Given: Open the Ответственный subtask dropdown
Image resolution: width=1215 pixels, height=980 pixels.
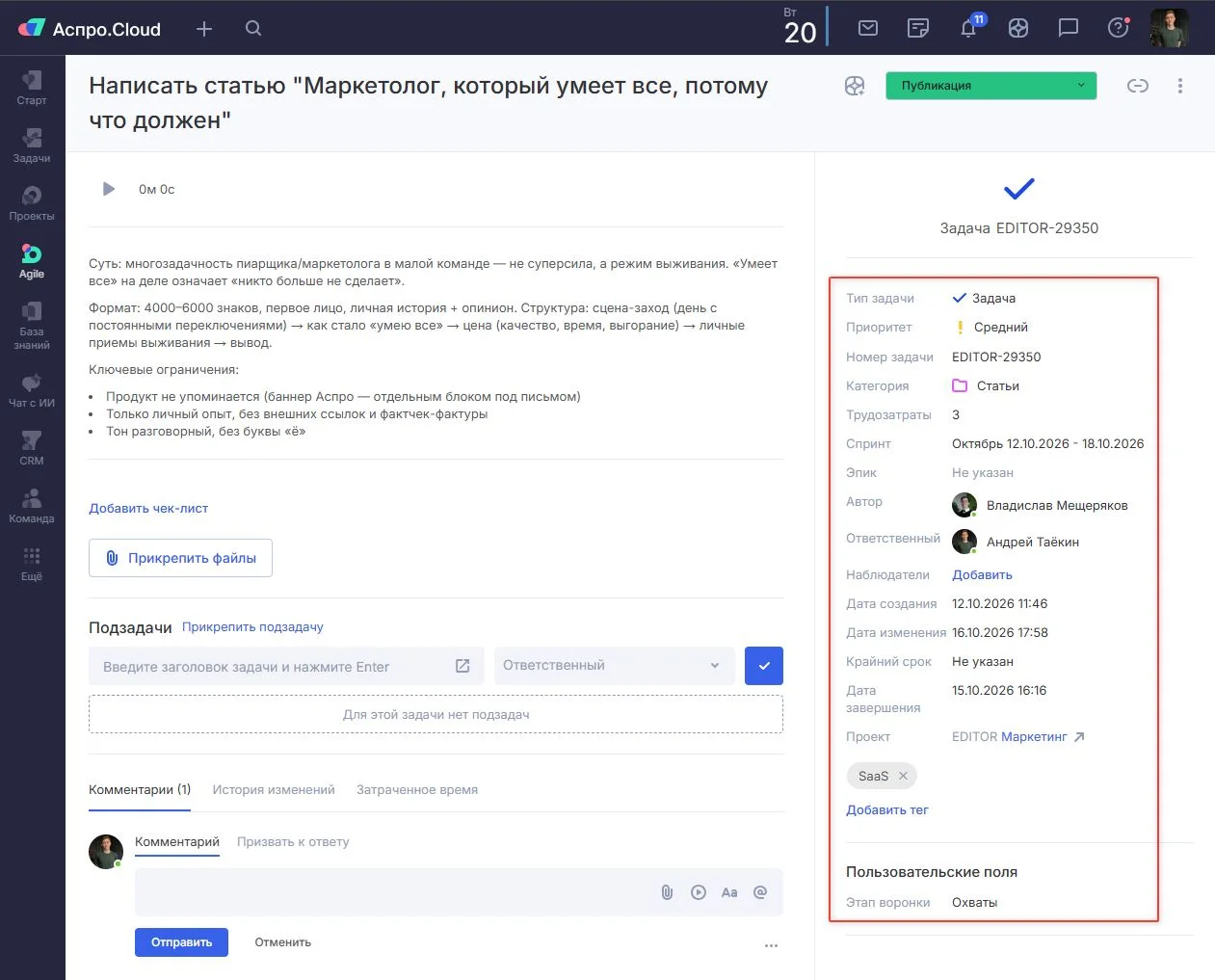Looking at the screenshot, I should coord(615,666).
